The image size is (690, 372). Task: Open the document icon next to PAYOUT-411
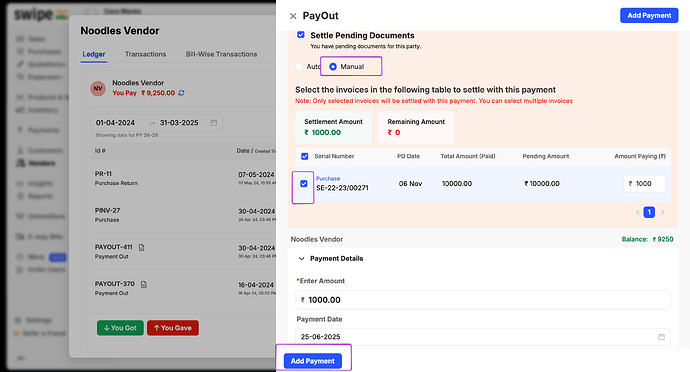coord(141,247)
